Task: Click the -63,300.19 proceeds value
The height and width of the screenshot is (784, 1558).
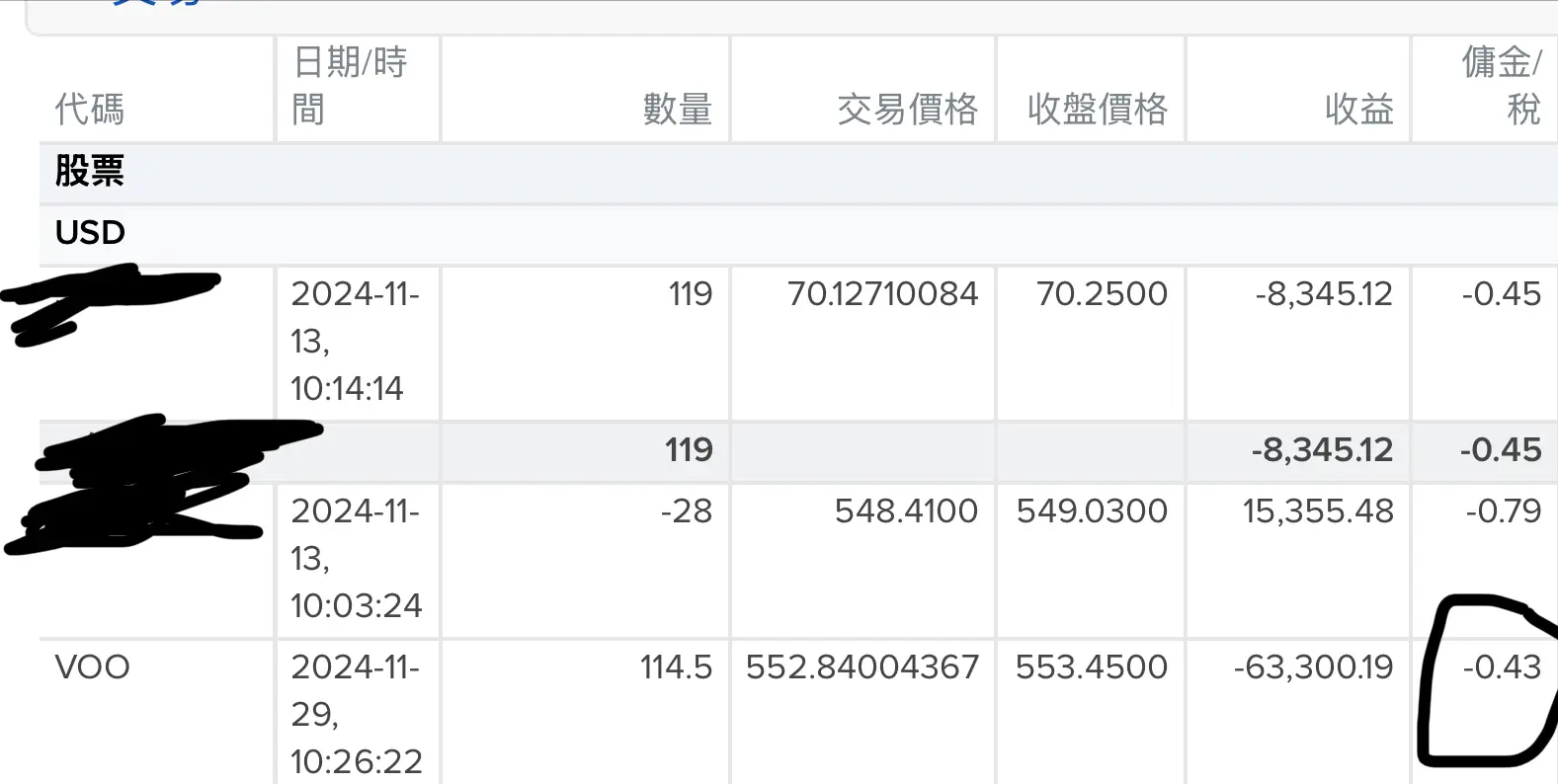Action: (x=1313, y=667)
